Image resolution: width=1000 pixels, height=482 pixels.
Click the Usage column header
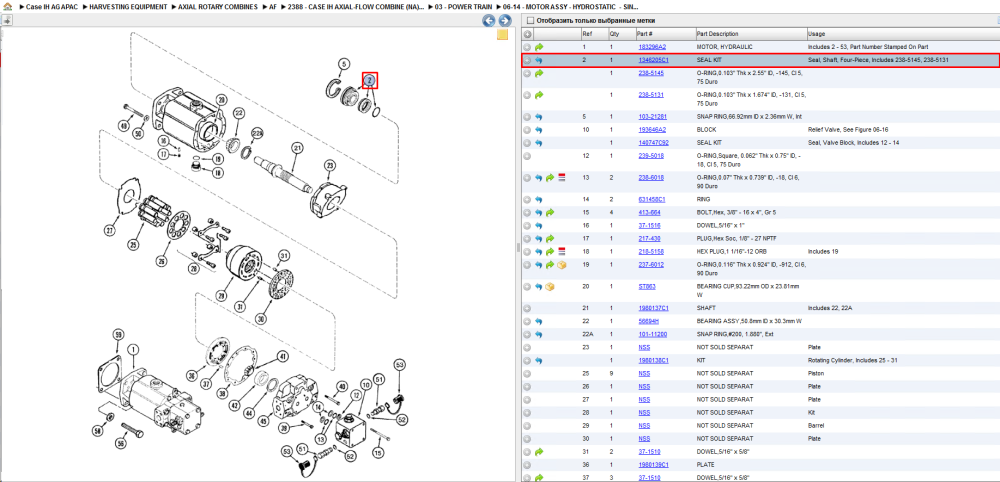pyautogui.click(x=902, y=34)
